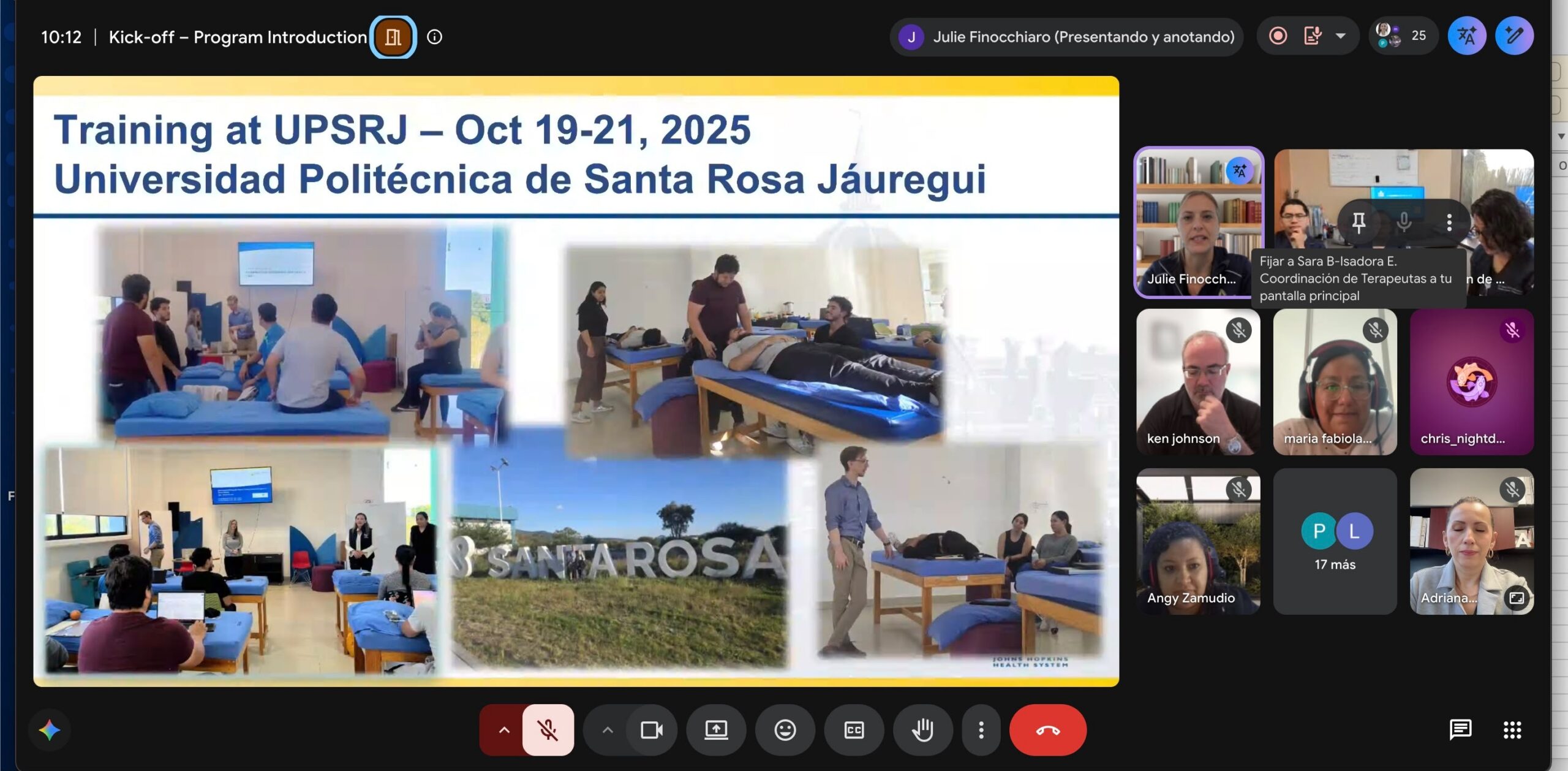This screenshot has width=1568, height=771.
Task: Open meeting details info icon
Action: (x=434, y=37)
